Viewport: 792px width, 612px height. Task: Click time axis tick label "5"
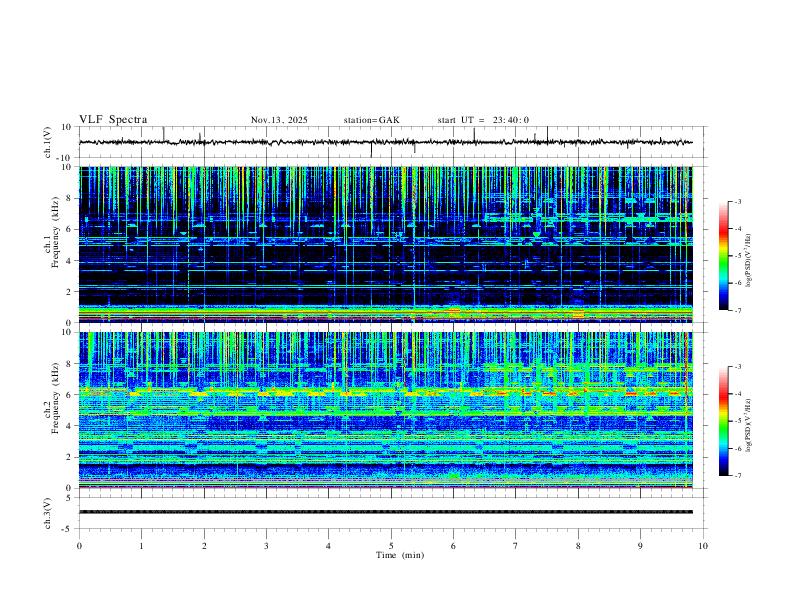pyautogui.click(x=391, y=546)
